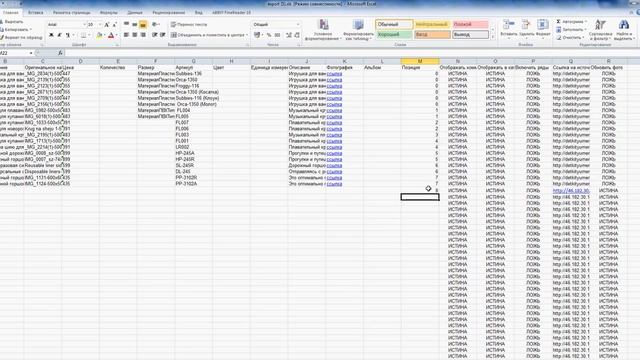Apply the 'Плохой' red cell style

pos(470,24)
